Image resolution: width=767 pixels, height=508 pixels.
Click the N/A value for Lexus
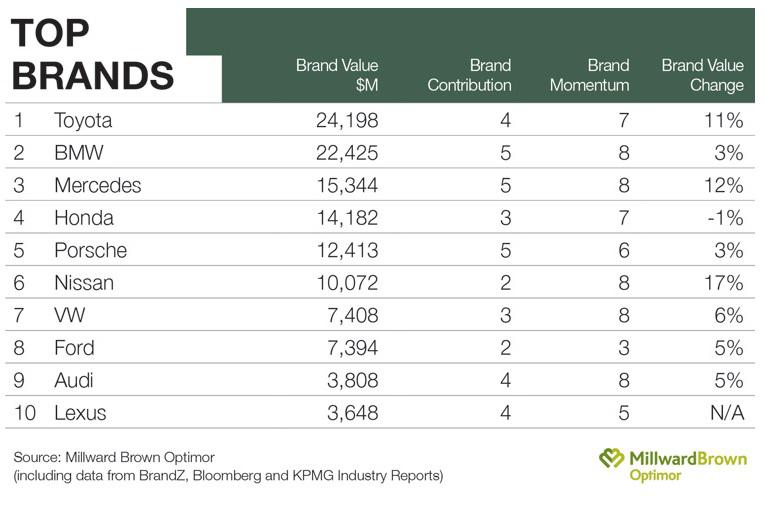tap(722, 413)
